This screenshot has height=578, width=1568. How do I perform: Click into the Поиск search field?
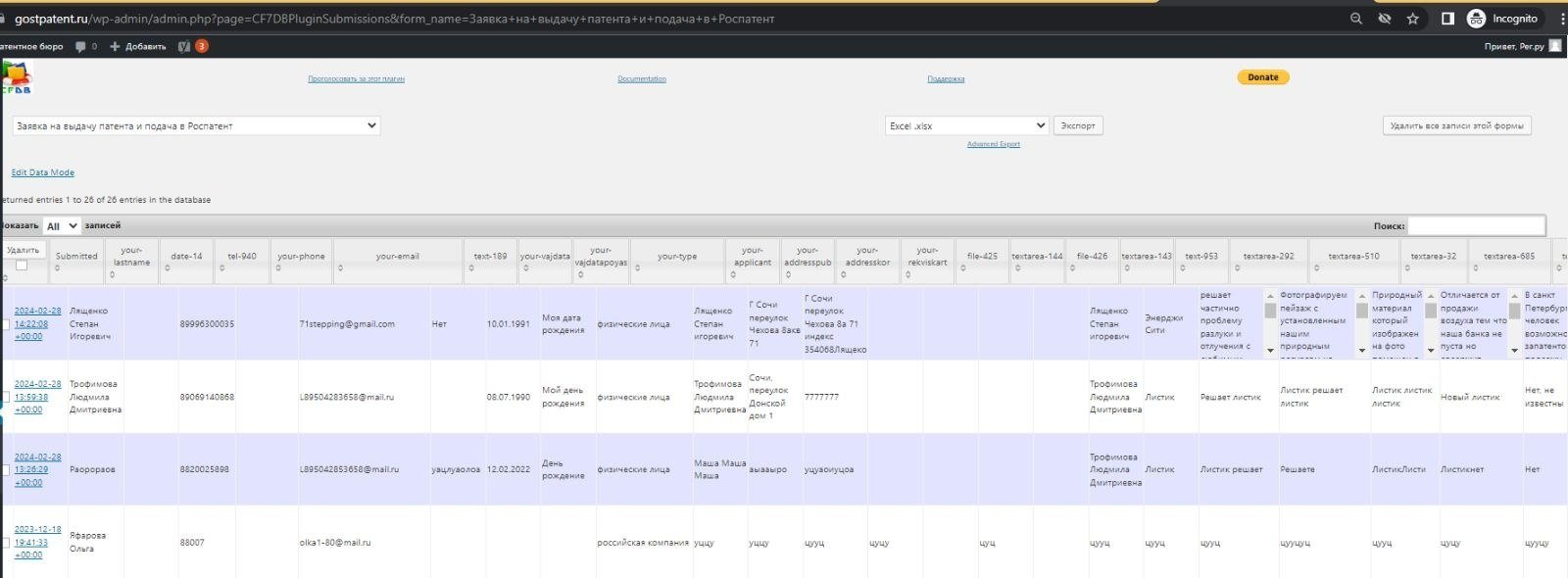(x=1476, y=226)
